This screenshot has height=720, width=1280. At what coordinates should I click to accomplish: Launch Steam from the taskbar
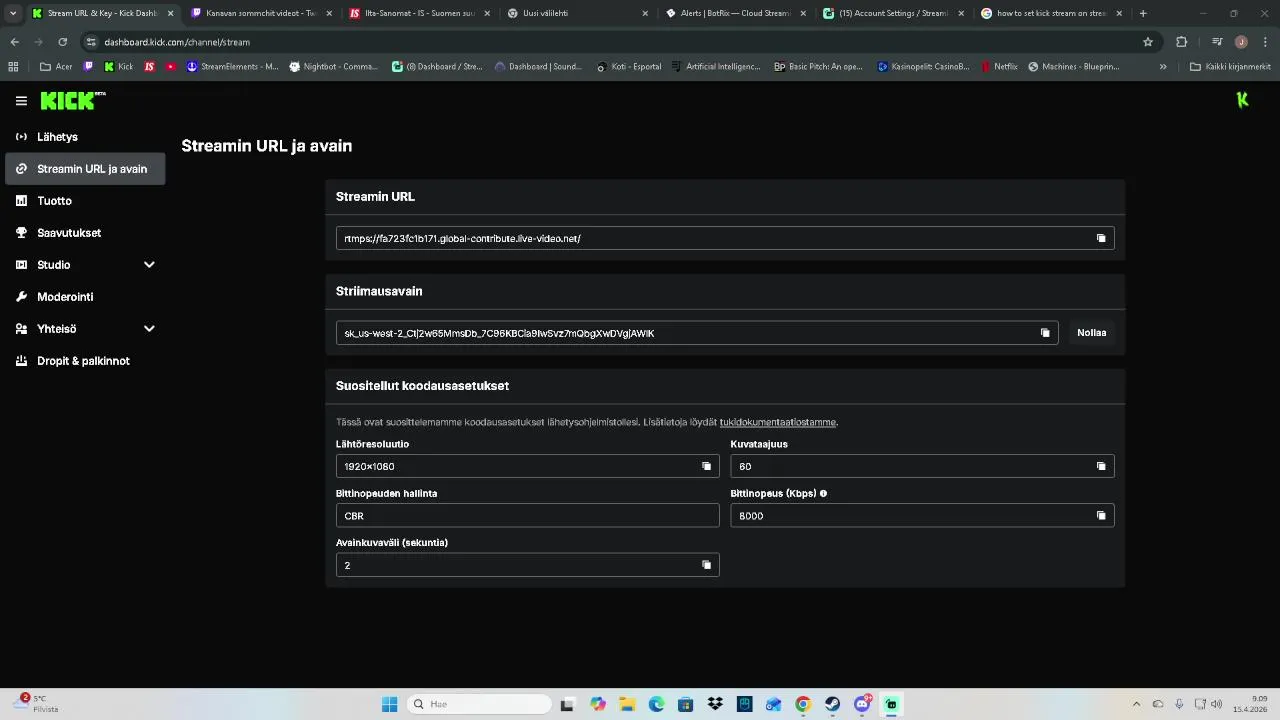(x=832, y=704)
